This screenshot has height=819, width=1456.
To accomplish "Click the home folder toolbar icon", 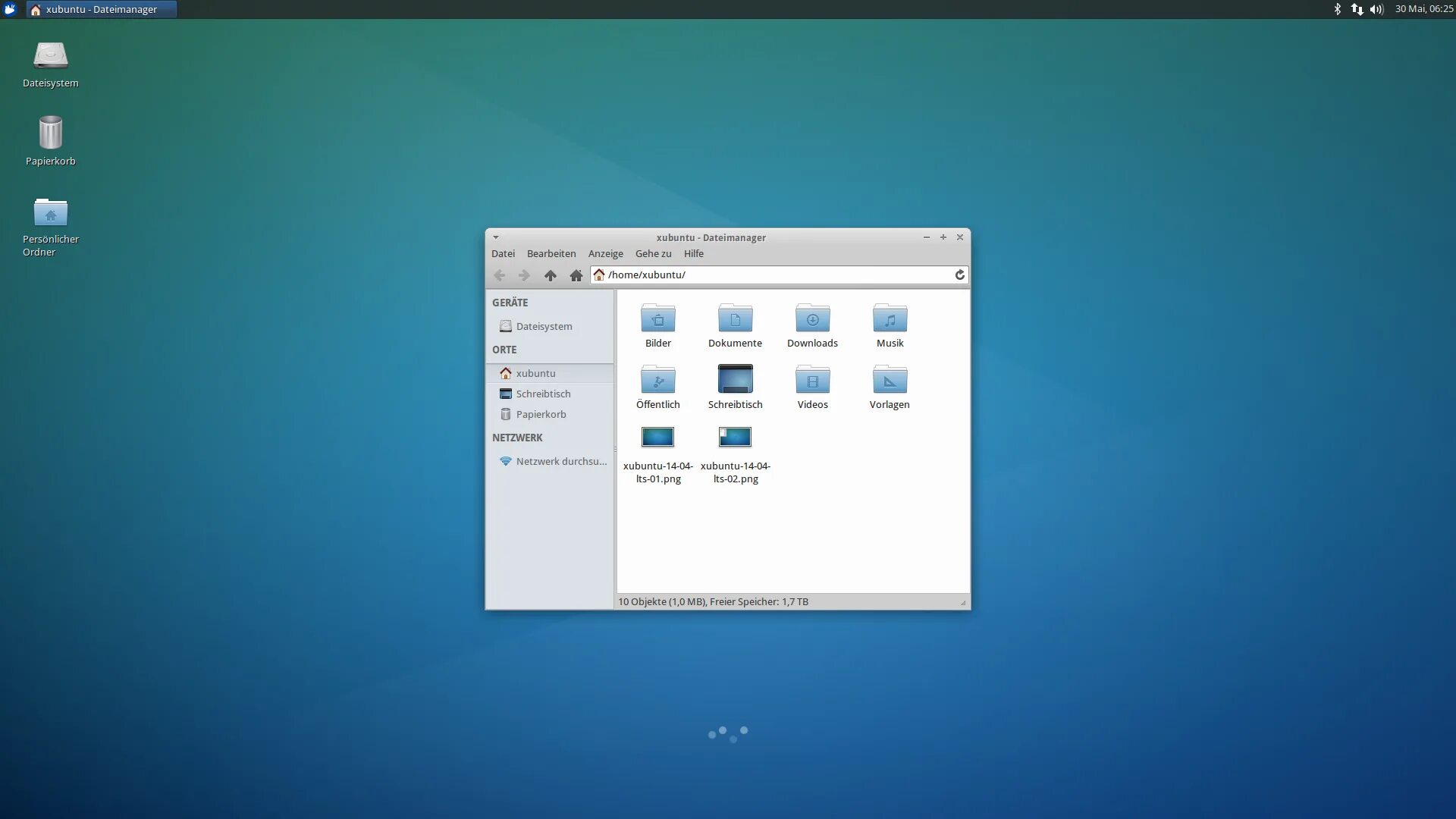I will click(576, 275).
